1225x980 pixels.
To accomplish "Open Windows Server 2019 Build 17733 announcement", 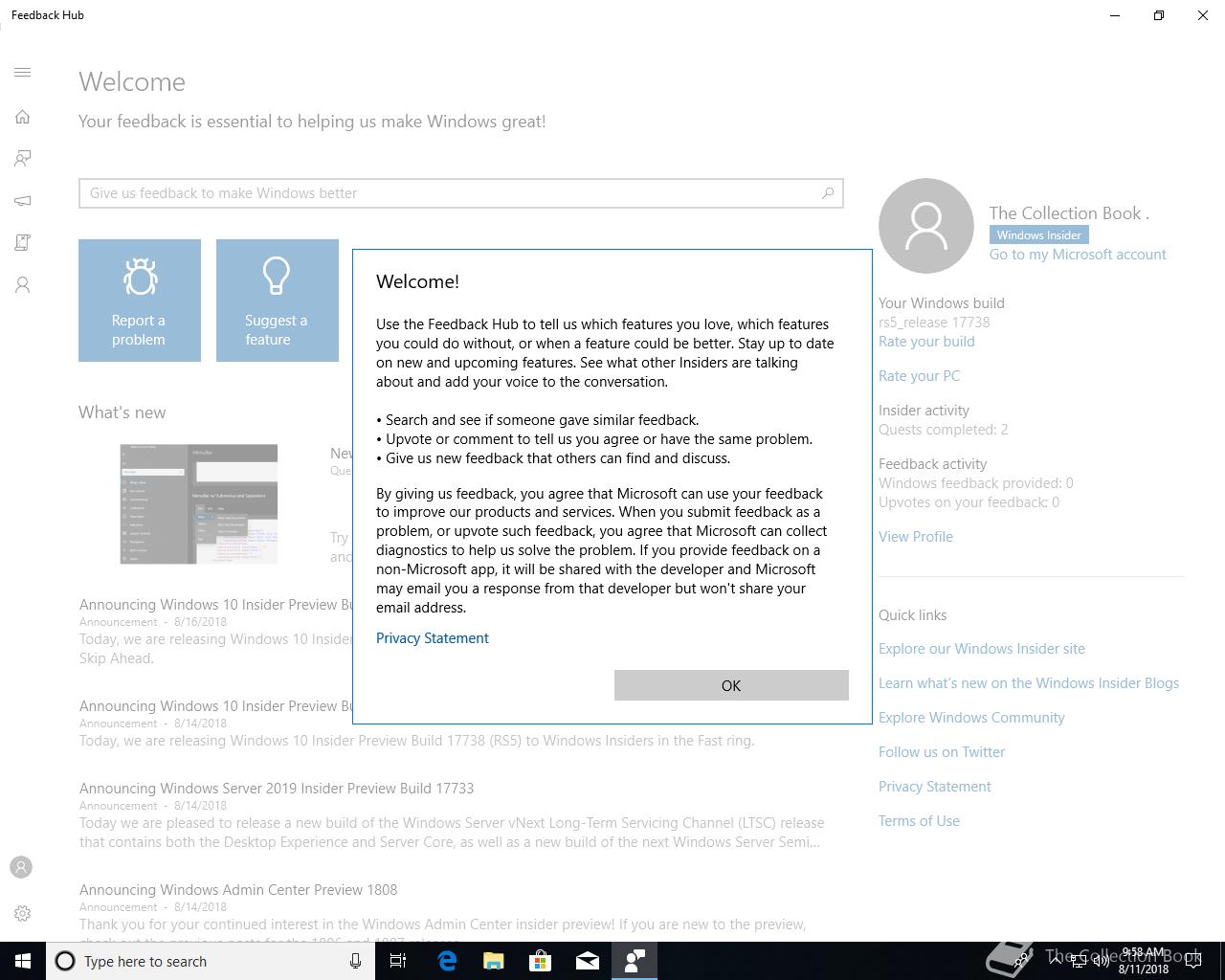I will tap(277, 789).
